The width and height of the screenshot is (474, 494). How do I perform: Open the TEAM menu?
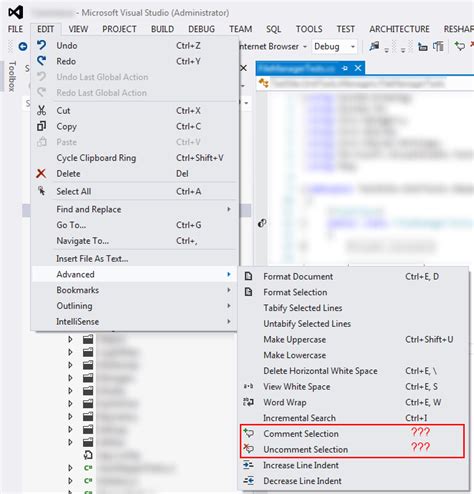[240, 29]
